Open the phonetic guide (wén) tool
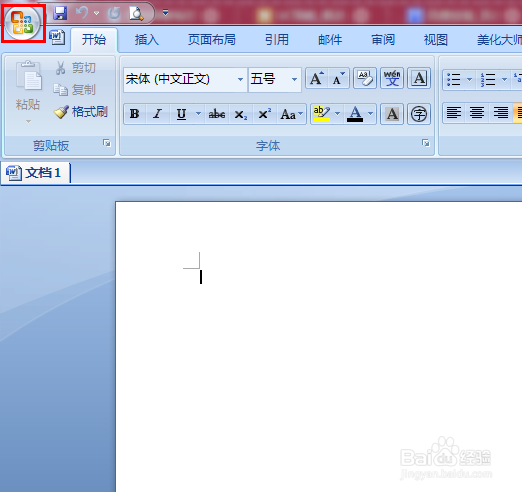Image resolution: width=522 pixels, height=492 pixels. coord(392,78)
